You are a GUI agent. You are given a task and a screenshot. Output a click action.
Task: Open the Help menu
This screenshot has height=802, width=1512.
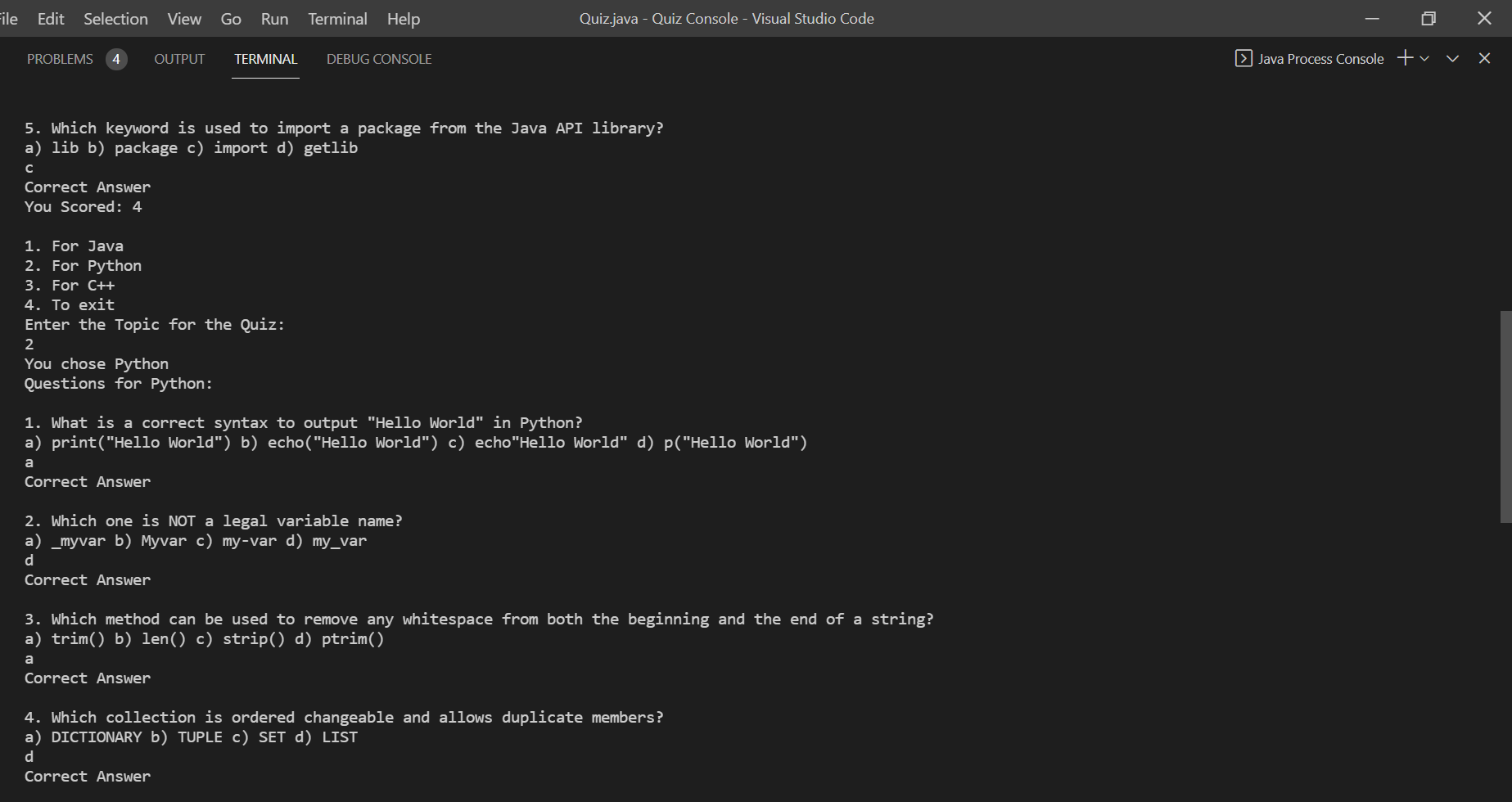[403, 18]
